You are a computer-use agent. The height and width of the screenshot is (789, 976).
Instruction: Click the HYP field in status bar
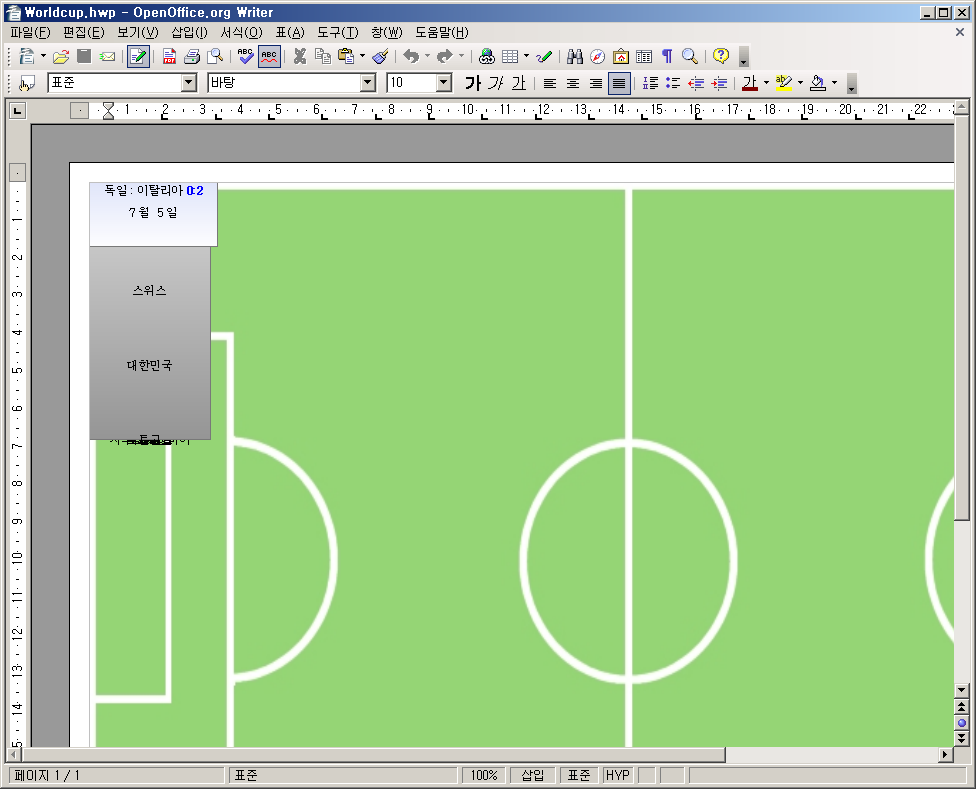pos(617,775)
